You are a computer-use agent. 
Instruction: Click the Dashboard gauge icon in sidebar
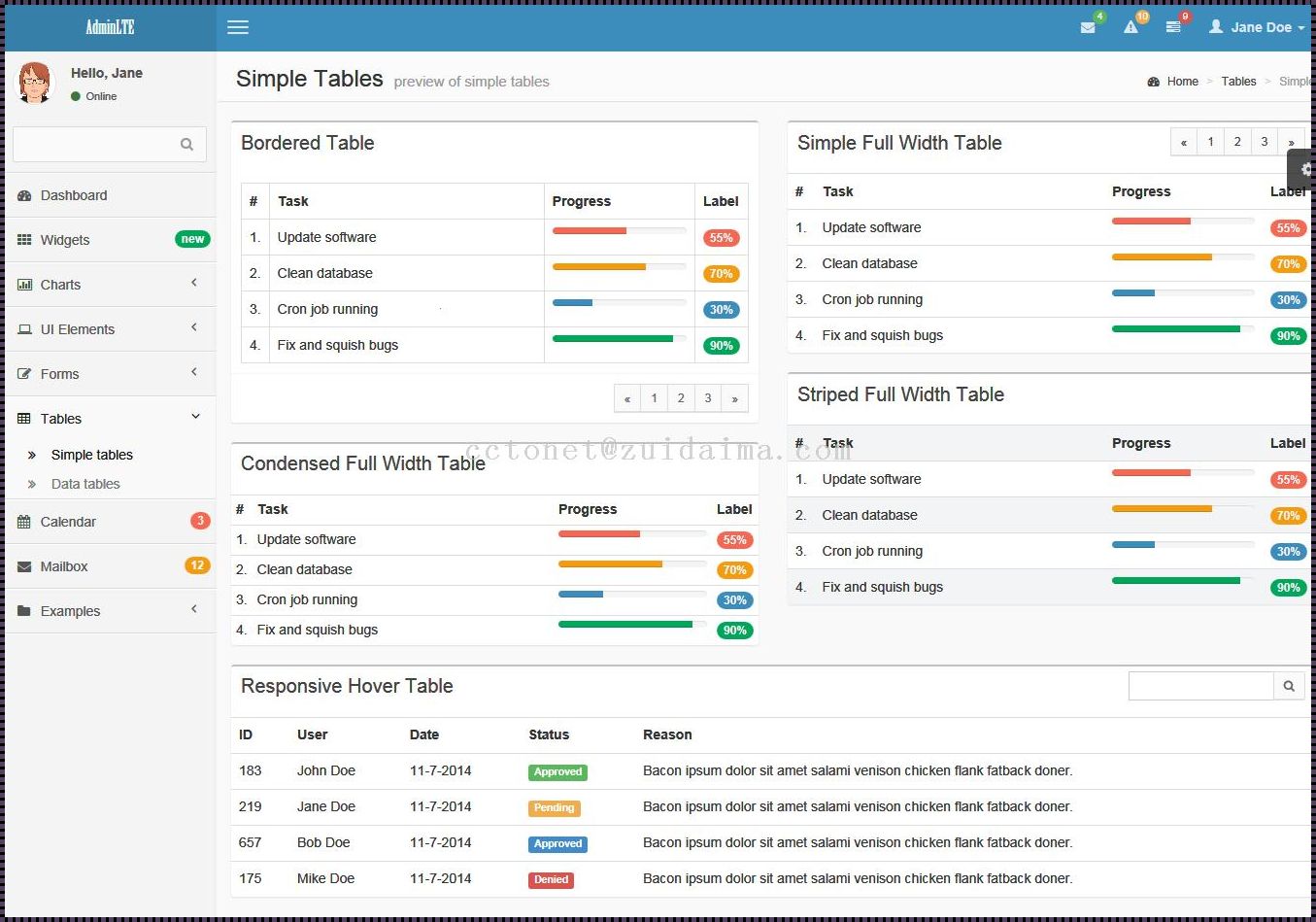[24, 195]
